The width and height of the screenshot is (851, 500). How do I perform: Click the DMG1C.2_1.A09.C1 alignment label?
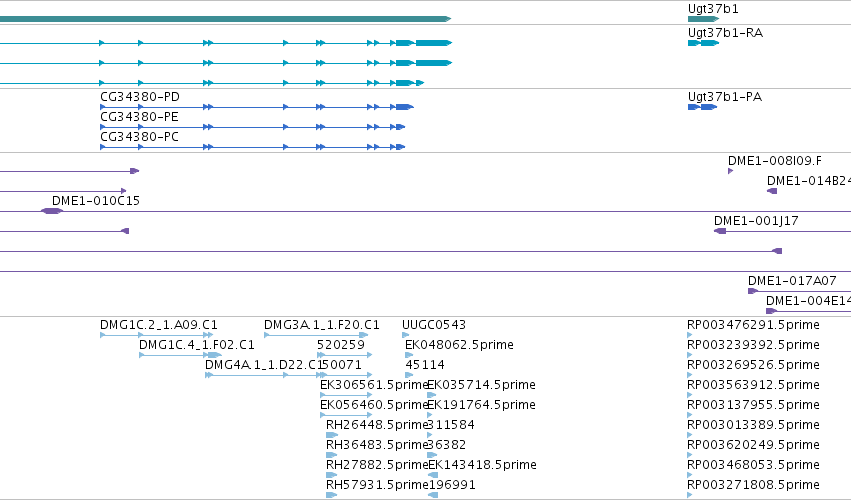[158, 325]
